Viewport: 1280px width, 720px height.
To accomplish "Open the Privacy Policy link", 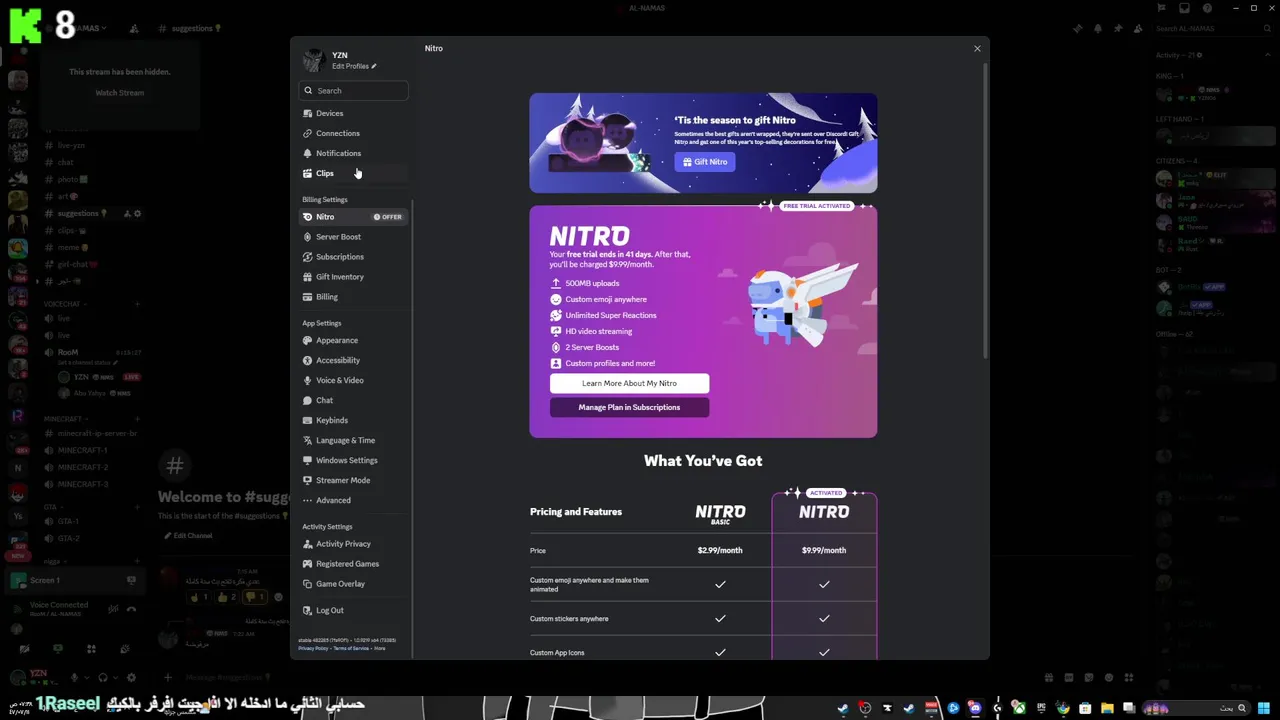I will point(313,648).
